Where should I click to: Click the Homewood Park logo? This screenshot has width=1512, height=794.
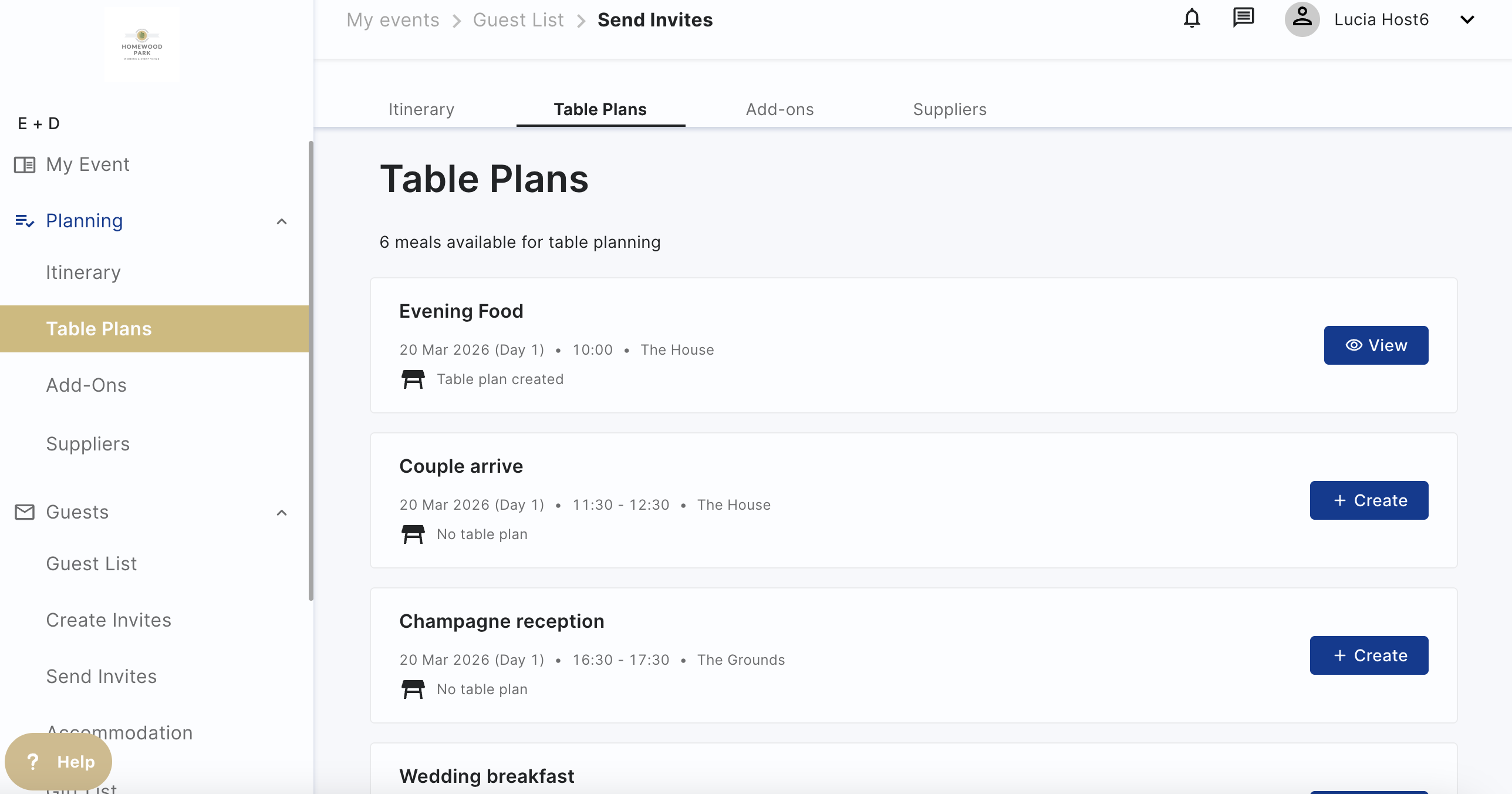tap(142, 45)
